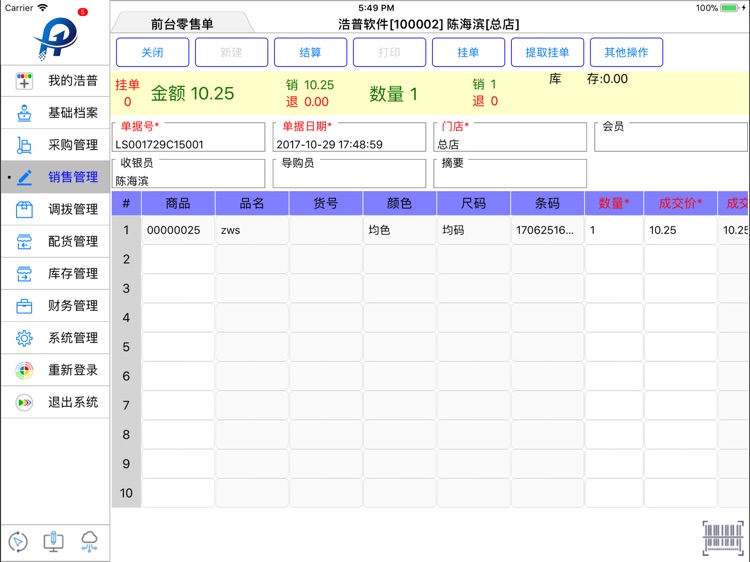This screenshot has height=562, width=750.
Task: Tap the 导购员 field
Action: [x=349, y=174]
